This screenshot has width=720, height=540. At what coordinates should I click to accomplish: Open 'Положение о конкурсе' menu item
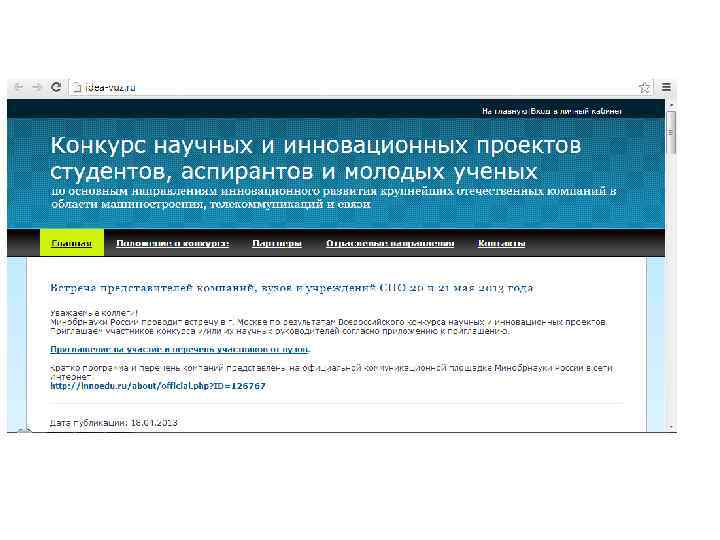pyautogui.click(x=173, y=243)
